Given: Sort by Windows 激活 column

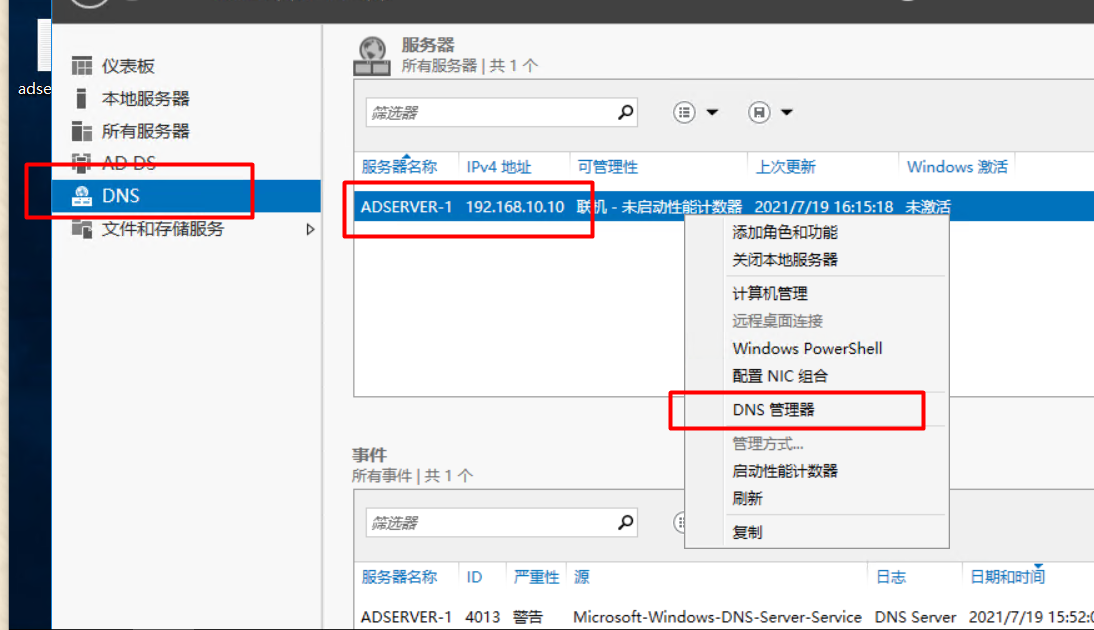Looking at the screenshot, I should [957, 167].
